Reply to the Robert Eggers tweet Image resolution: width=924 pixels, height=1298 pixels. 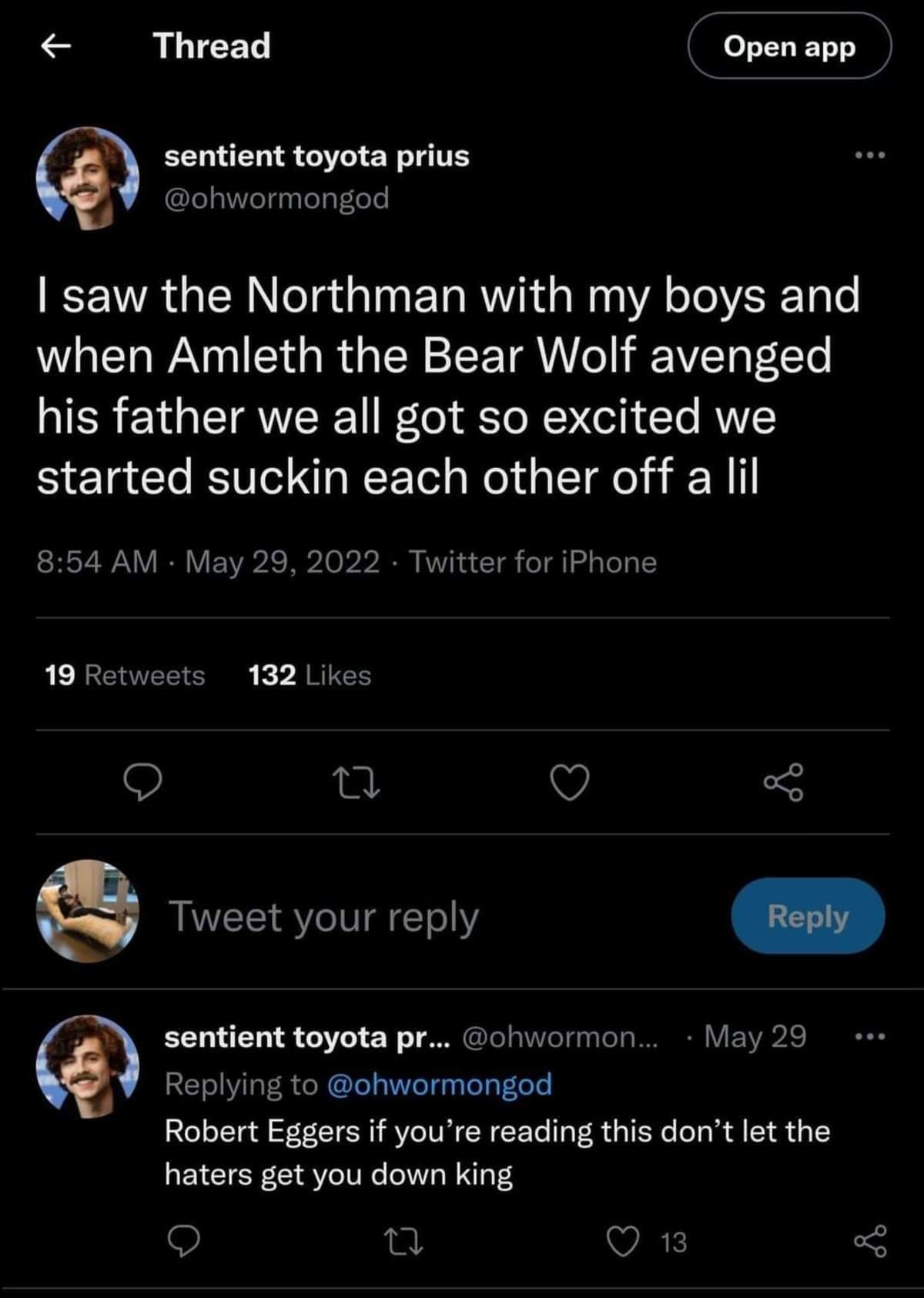coord(183,1241)
